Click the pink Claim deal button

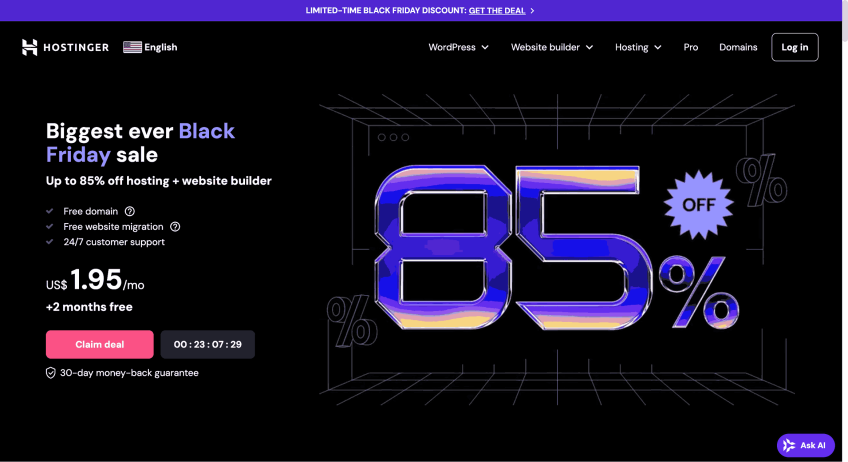click(x=100, y=344)
